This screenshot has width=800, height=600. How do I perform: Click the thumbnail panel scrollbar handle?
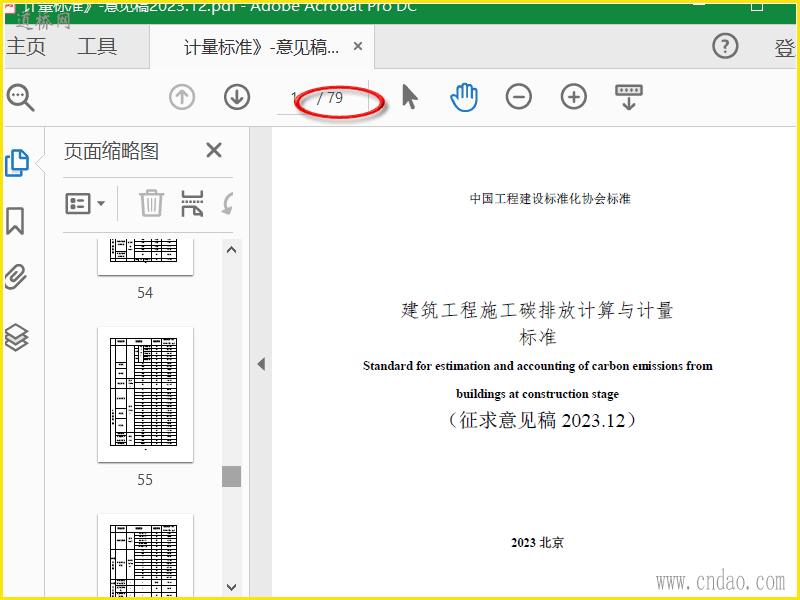(231, 476)
